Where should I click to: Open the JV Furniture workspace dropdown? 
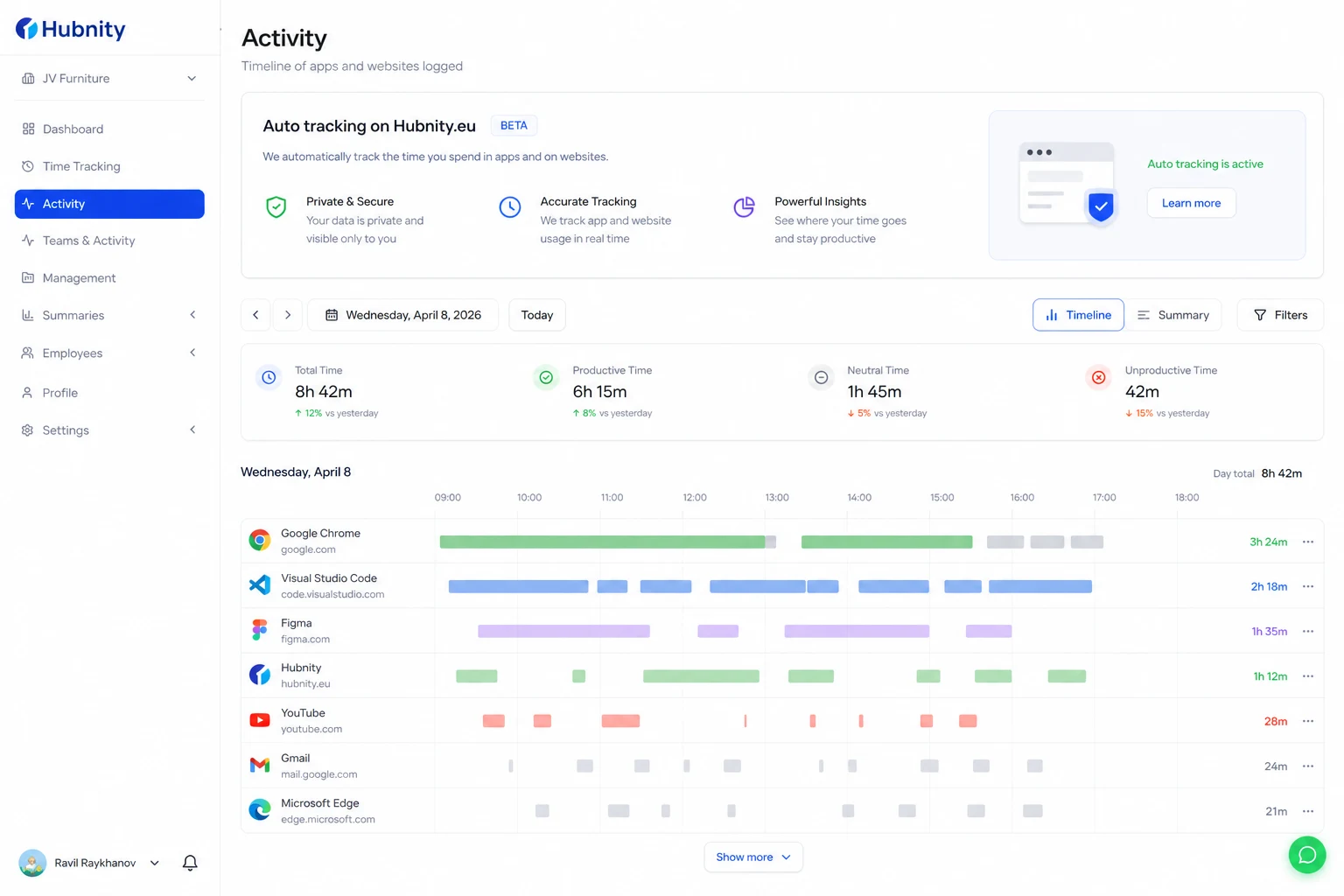[109, 78]
